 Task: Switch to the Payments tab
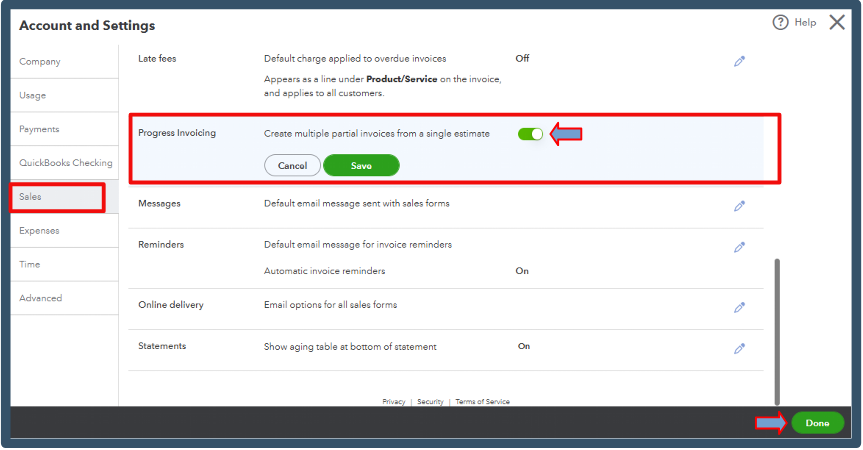pyautogui.click(x=64, y=129)
